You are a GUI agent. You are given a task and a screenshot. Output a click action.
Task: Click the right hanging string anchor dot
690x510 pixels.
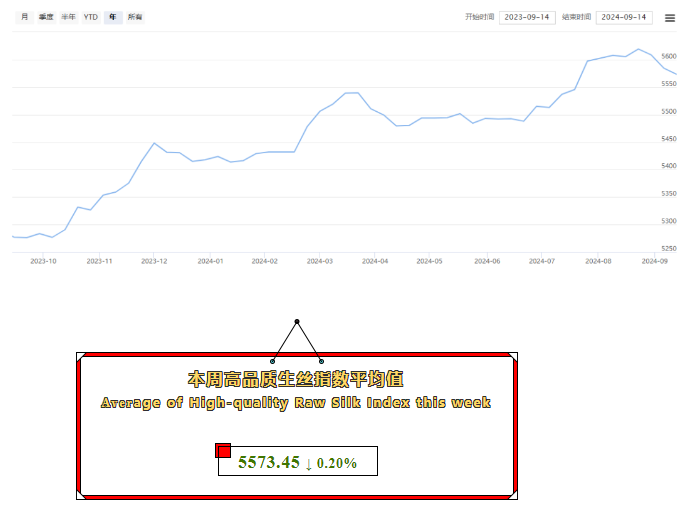tap(321, 360)
